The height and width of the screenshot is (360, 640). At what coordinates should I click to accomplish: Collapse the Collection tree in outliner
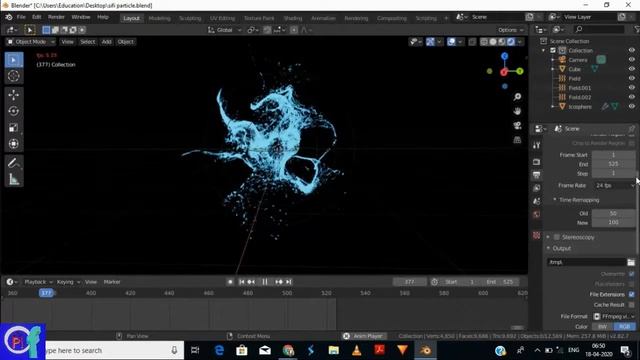click(x=543, y=51)
